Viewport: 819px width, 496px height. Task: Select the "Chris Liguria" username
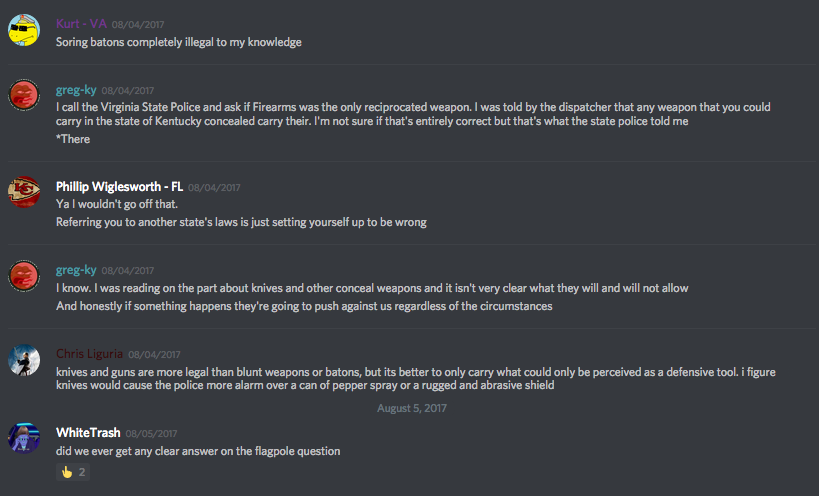click(89, 354)
